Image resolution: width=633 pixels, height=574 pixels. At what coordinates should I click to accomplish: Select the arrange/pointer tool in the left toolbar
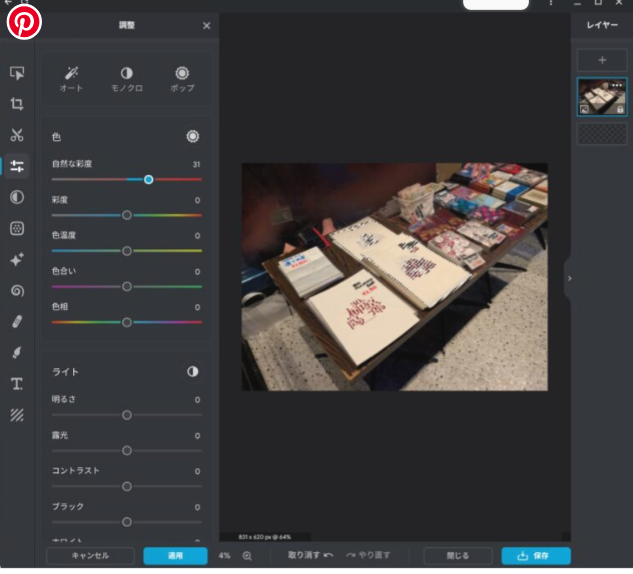17,73
